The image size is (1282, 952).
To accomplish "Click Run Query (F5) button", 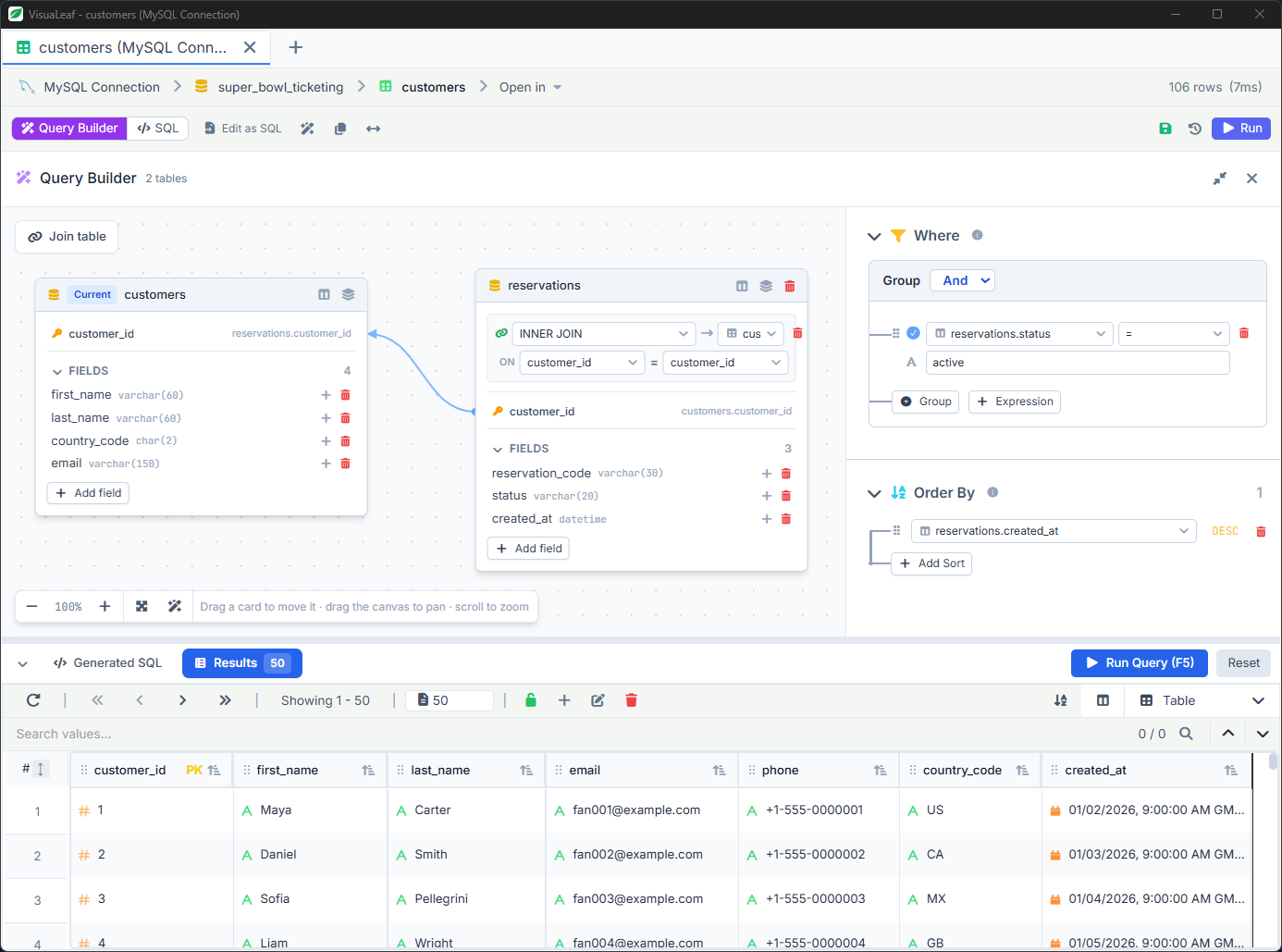I will [x=1140, y=662].
